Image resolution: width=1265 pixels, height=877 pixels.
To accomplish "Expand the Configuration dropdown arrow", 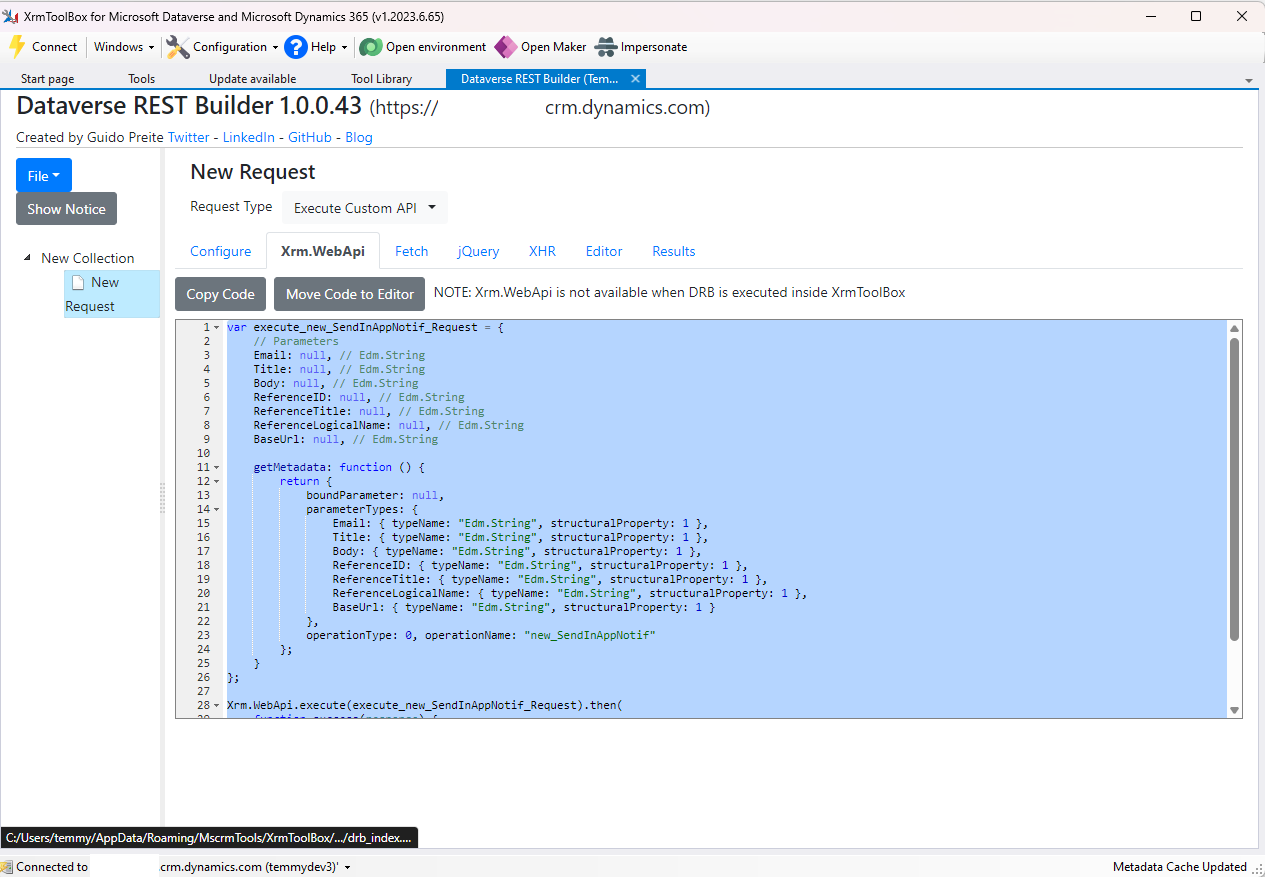I will (275, 47).
